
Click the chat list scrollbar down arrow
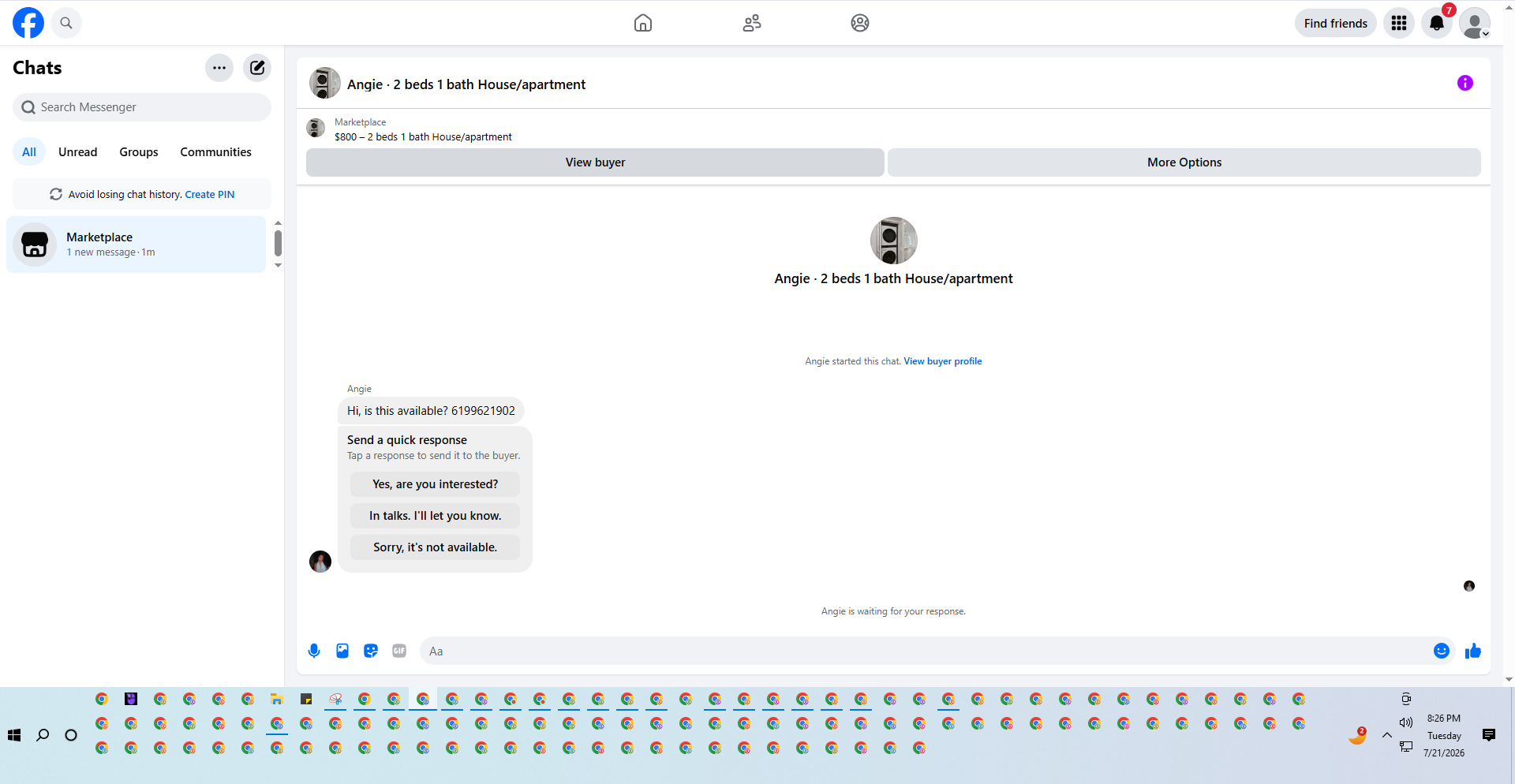click(x=278, y=266)
